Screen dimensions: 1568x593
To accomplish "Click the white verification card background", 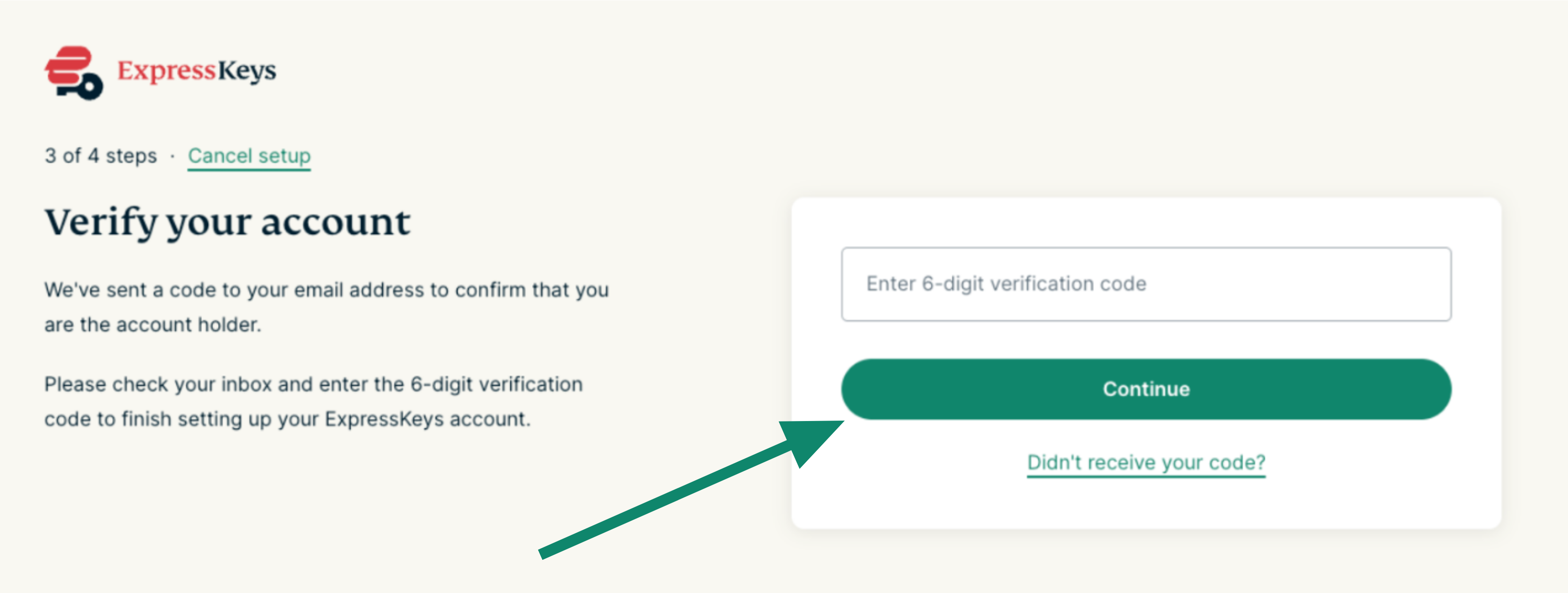I will pyautogui.click(x=1145, y=505).
